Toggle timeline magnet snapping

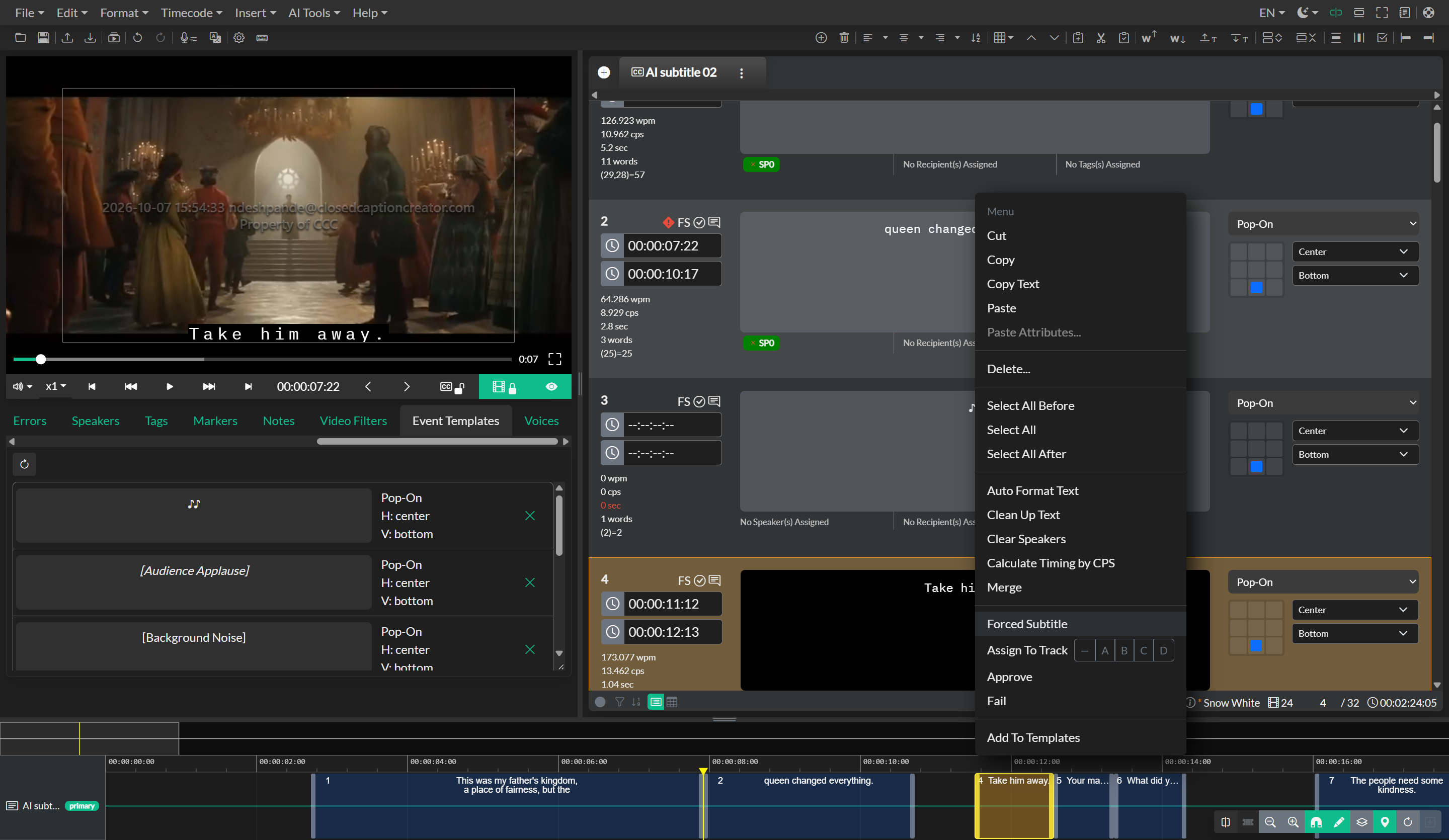click(1316, 822)
